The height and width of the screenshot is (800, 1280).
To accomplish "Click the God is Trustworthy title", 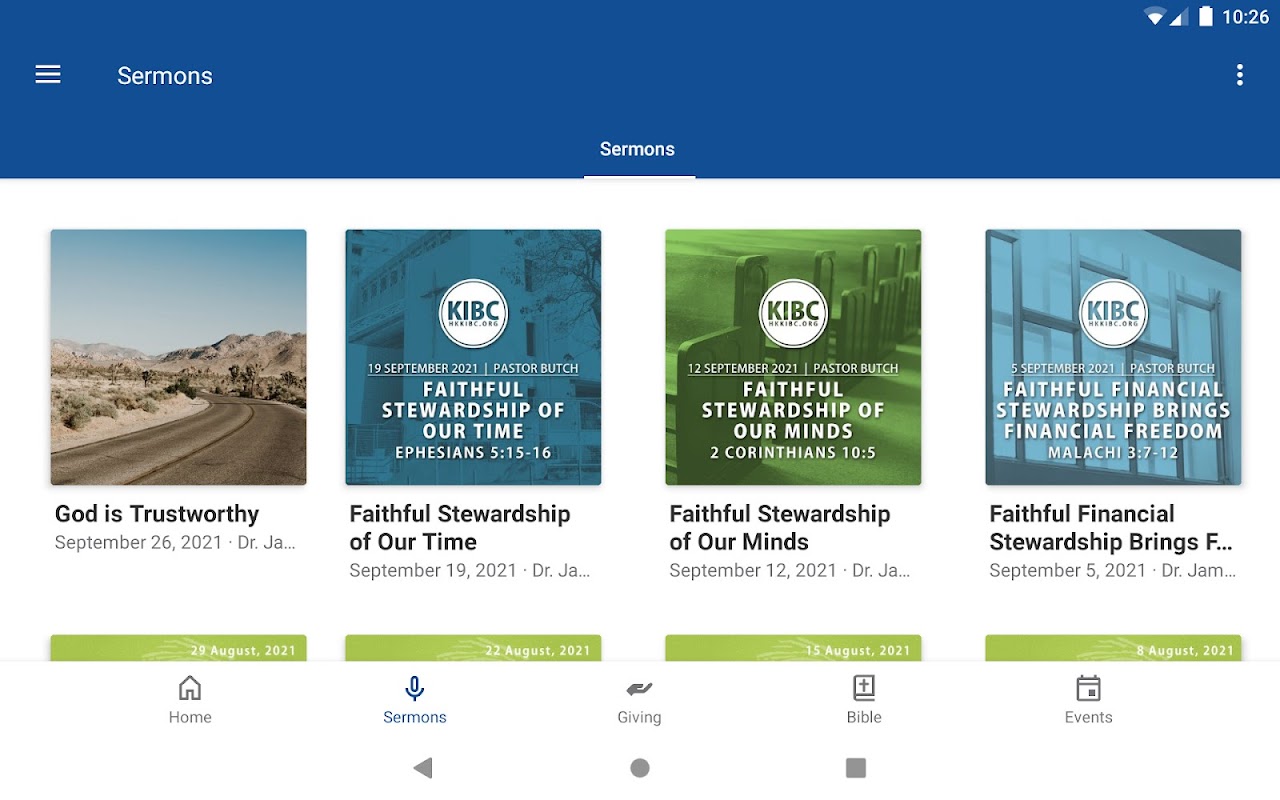I will coord(157,514).
